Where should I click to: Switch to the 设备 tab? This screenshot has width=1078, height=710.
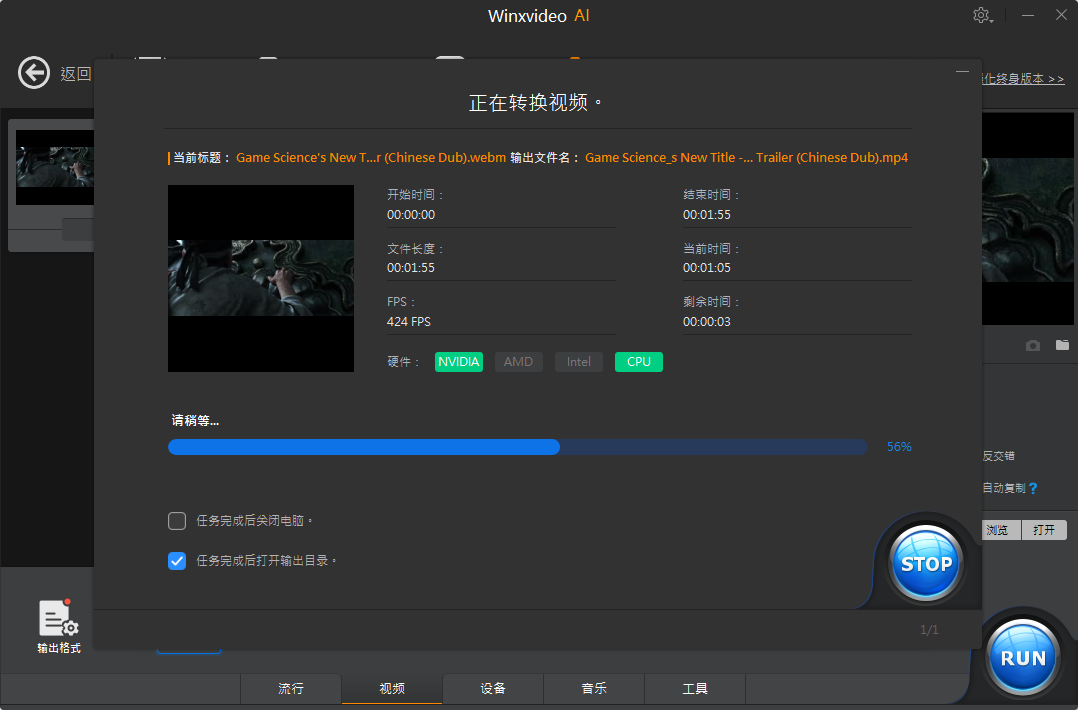coord(493,689)
